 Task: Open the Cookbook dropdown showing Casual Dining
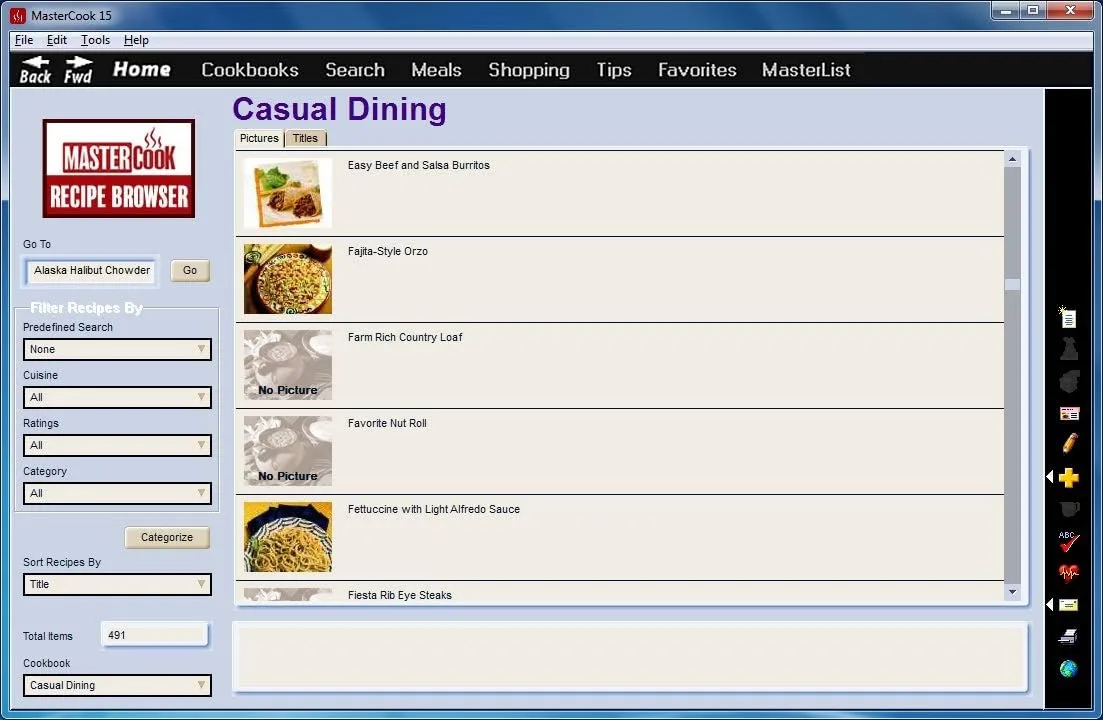tap(117, 685)
